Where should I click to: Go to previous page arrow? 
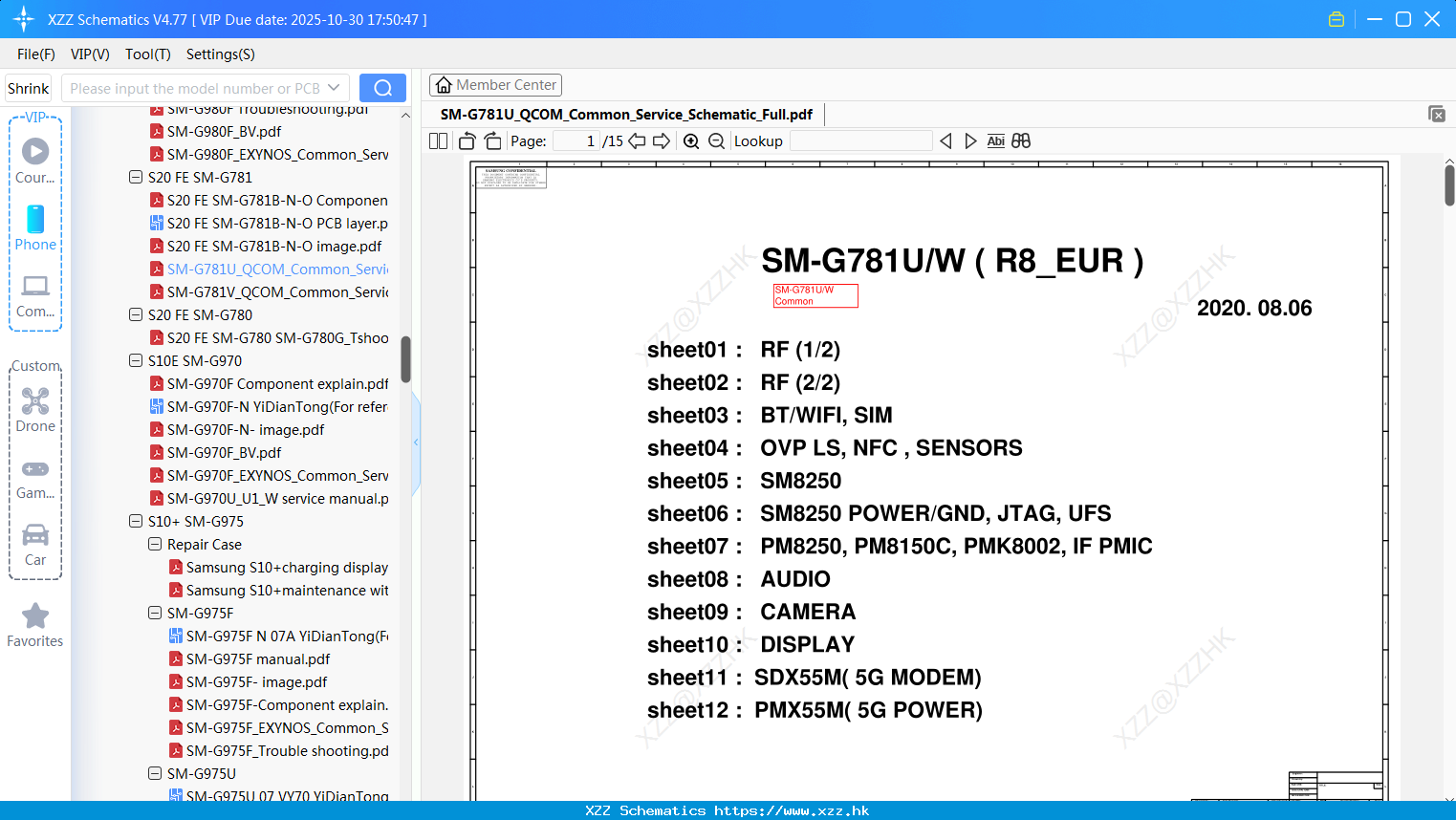pos(637,141)
